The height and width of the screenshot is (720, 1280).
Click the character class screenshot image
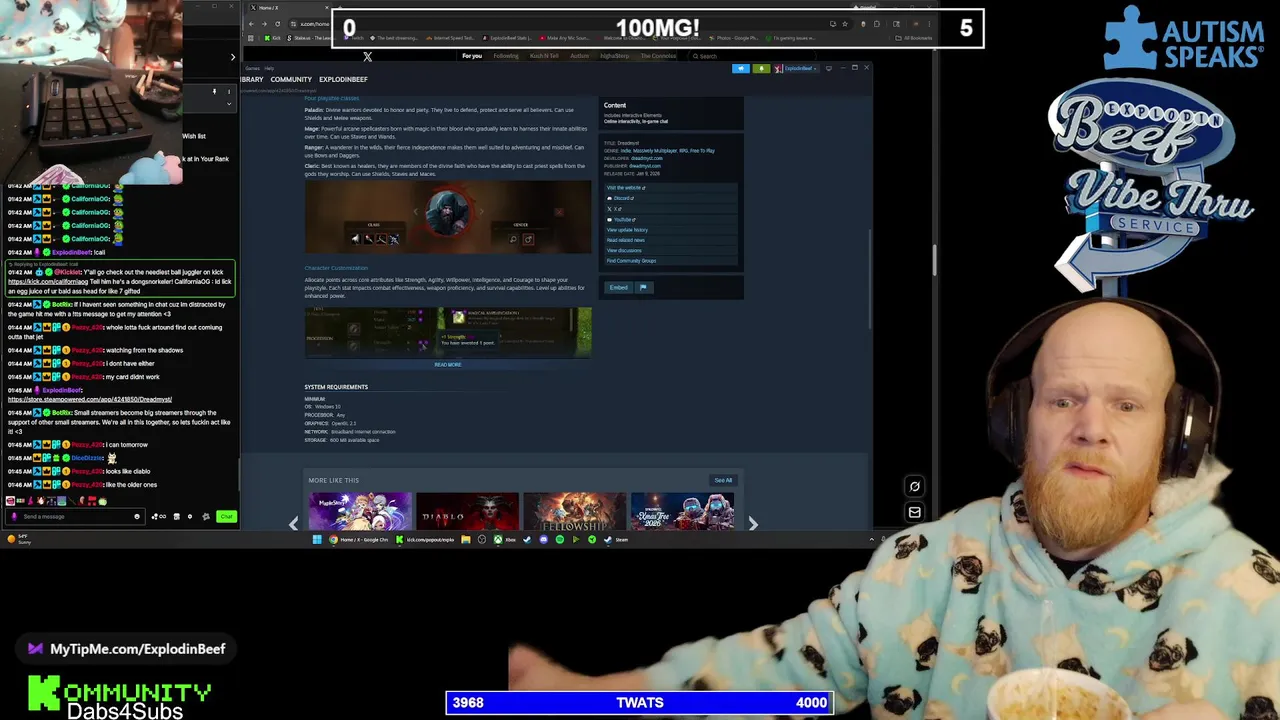(448, 217)
